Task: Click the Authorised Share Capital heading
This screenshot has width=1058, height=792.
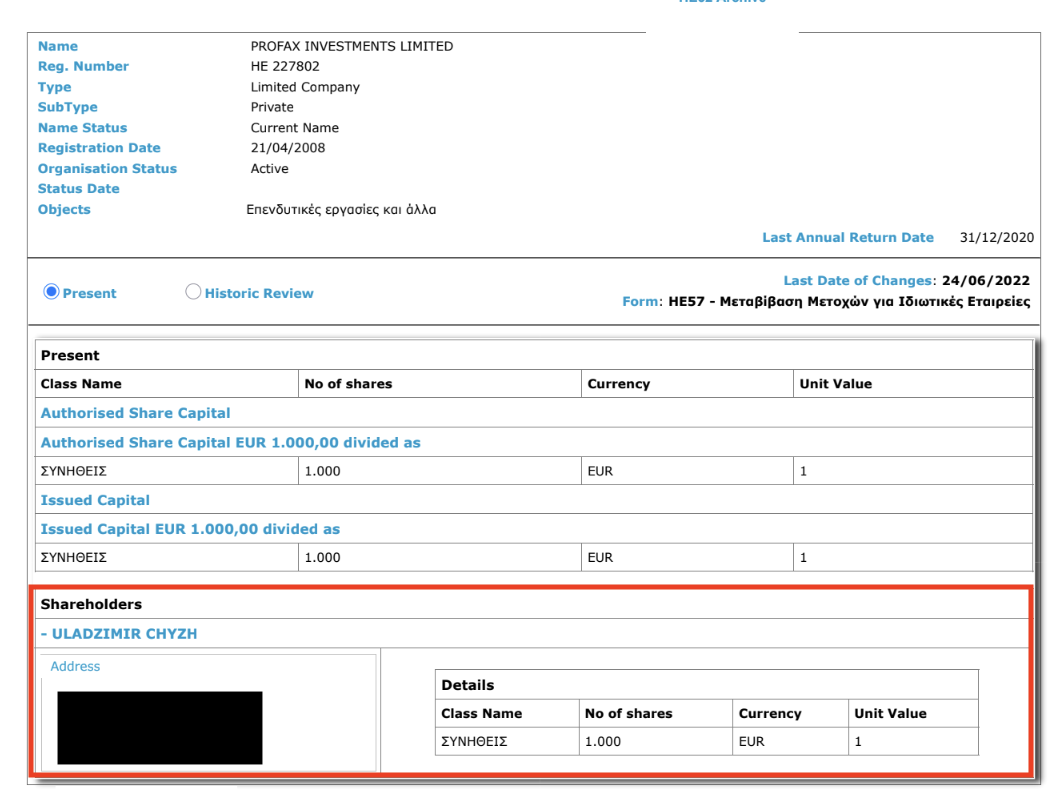Action: [135, 413]
